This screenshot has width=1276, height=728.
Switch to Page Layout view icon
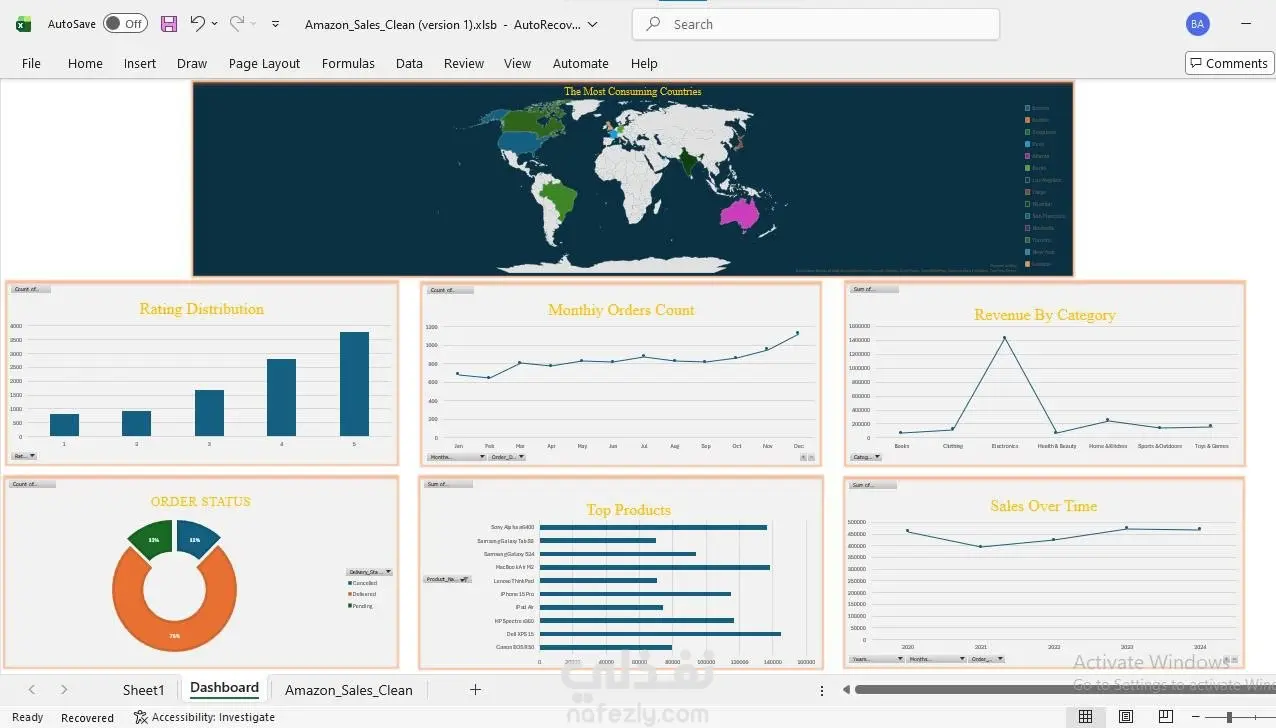point(1126,717)
